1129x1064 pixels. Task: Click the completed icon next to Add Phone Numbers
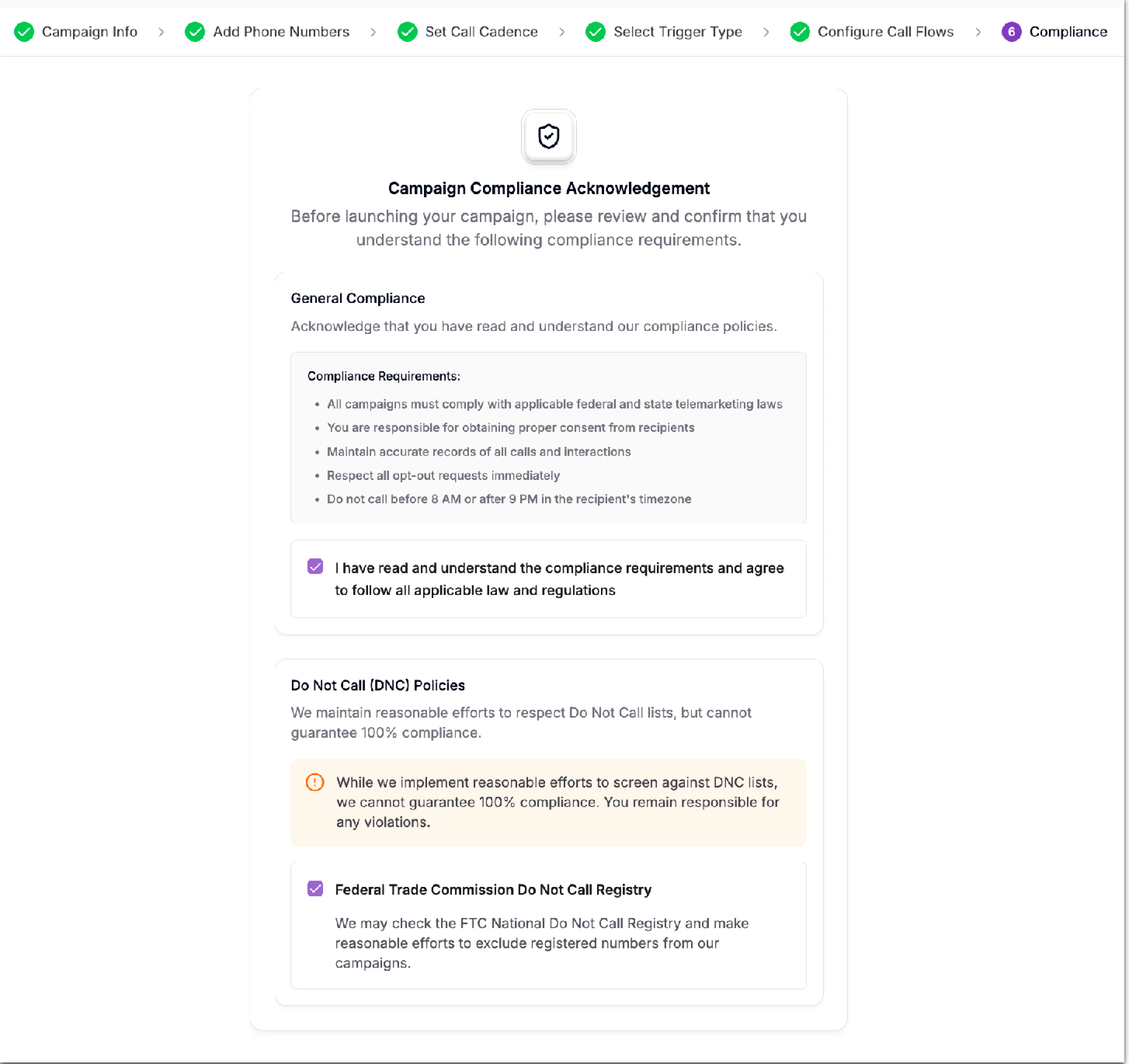(195, 32)
